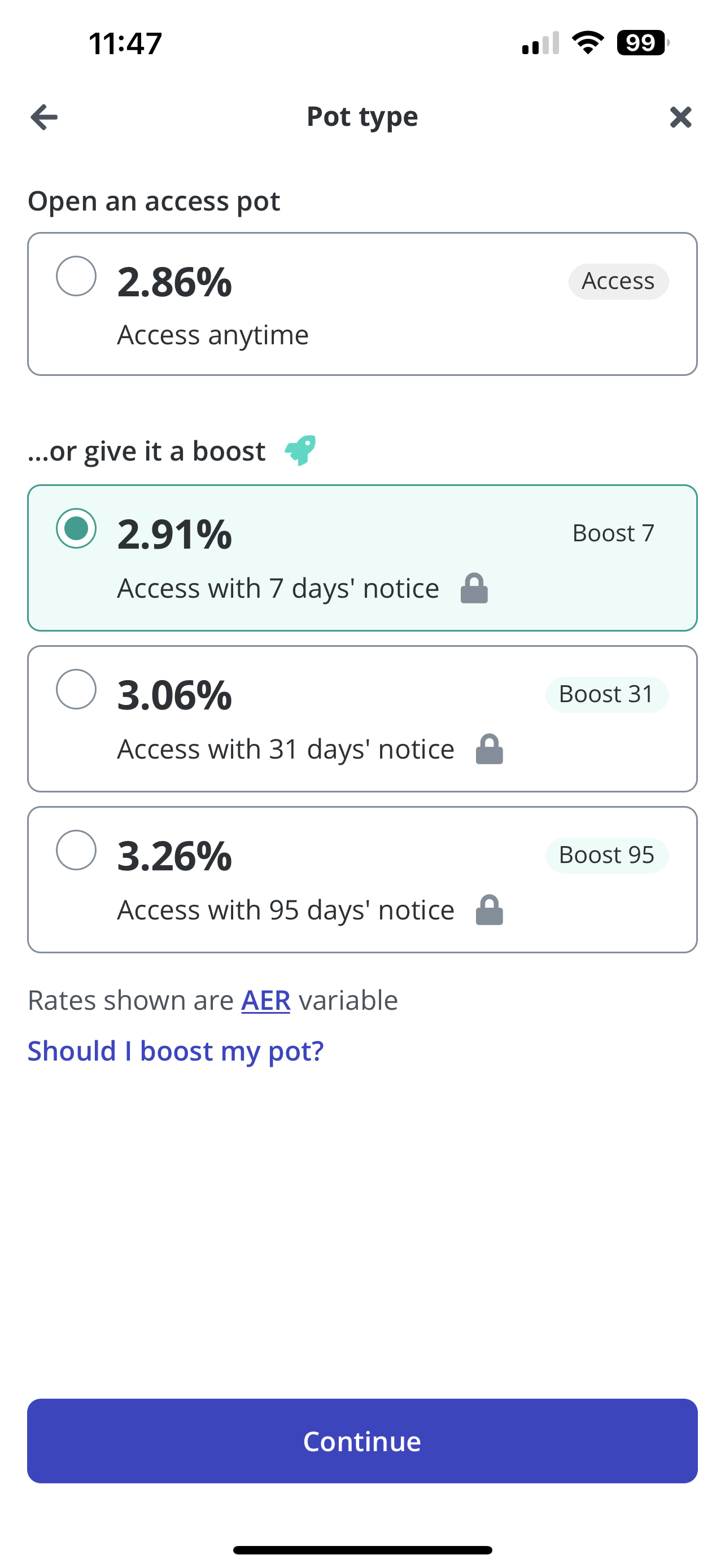Close the Pot type screen
This screenshot has width=725, height=1568.
pyautogui.click(x=680, y=117)
